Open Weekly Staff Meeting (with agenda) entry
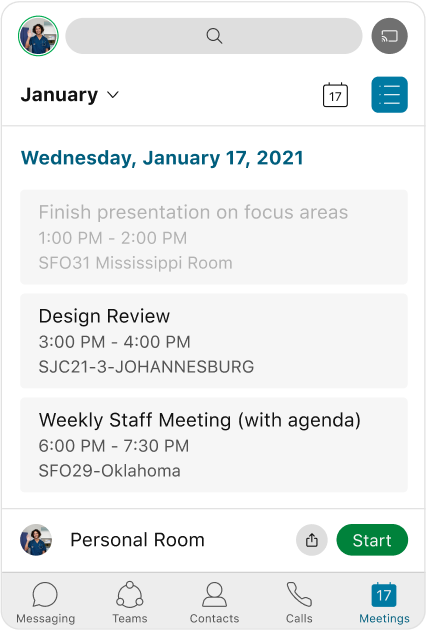The width and height of the screenshot is (426, 630). pyautogui.click(x=214, y=445)
